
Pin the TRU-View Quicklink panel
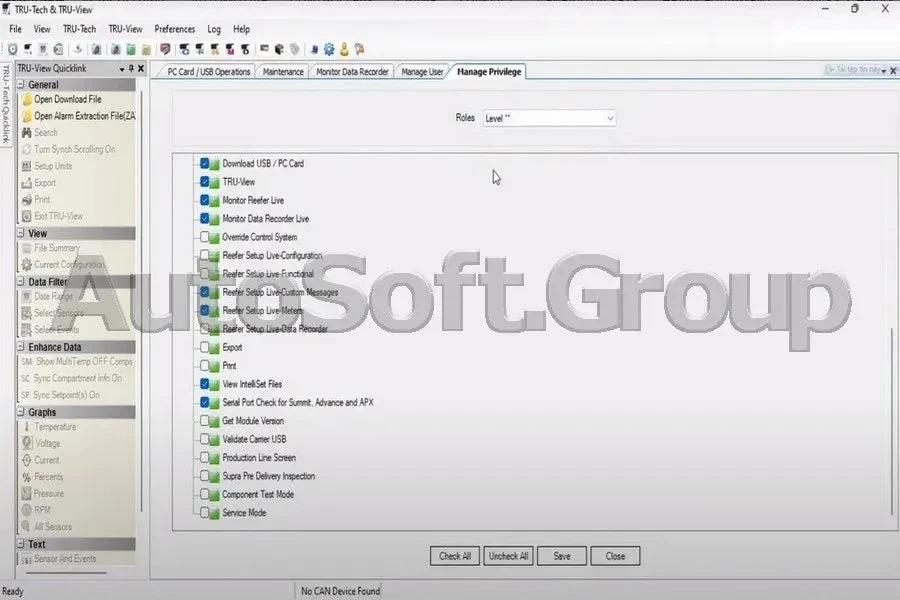pyautogui.click(x=131, y=68)
